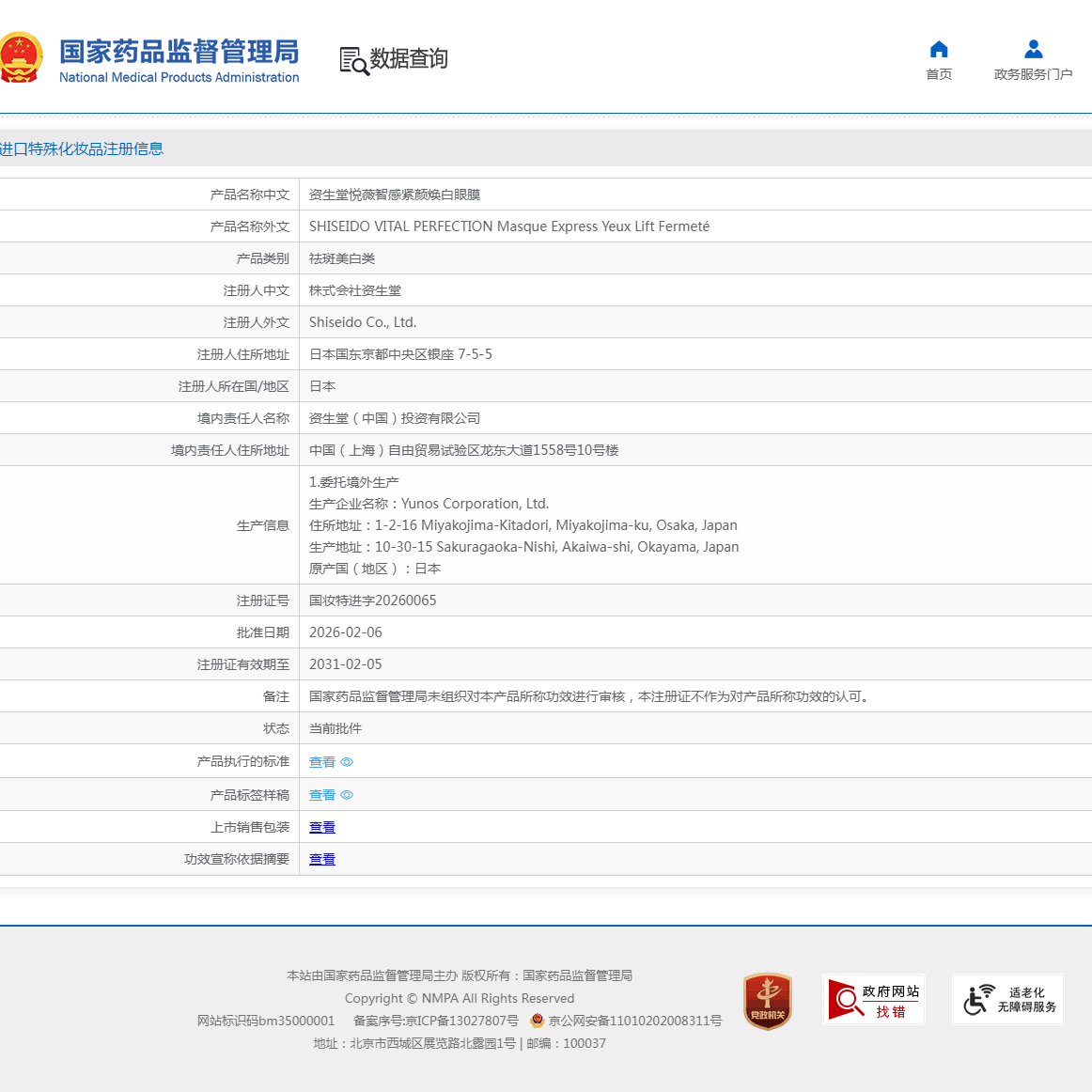Click 京公网安备11010202008311号 link
Screen dimensions: 1092x1092
click(635, 1021)
